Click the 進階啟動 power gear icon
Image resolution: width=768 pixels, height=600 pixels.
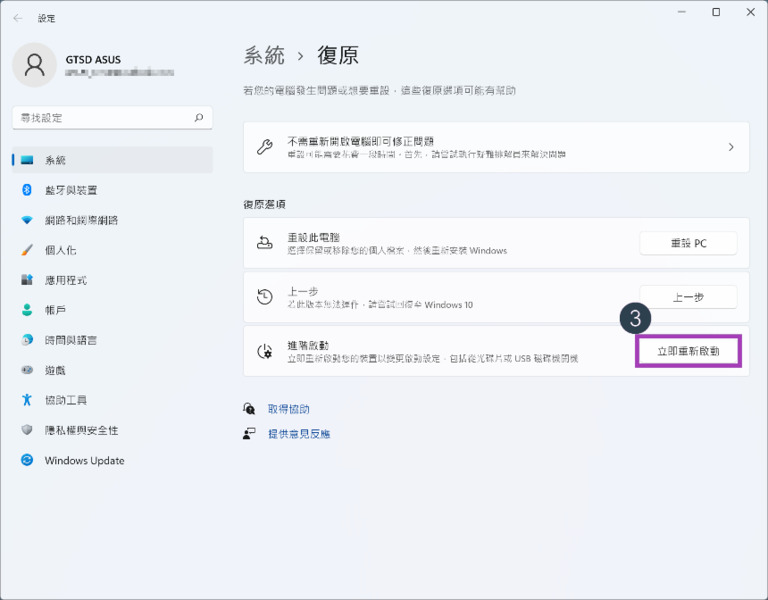[264, 351]
